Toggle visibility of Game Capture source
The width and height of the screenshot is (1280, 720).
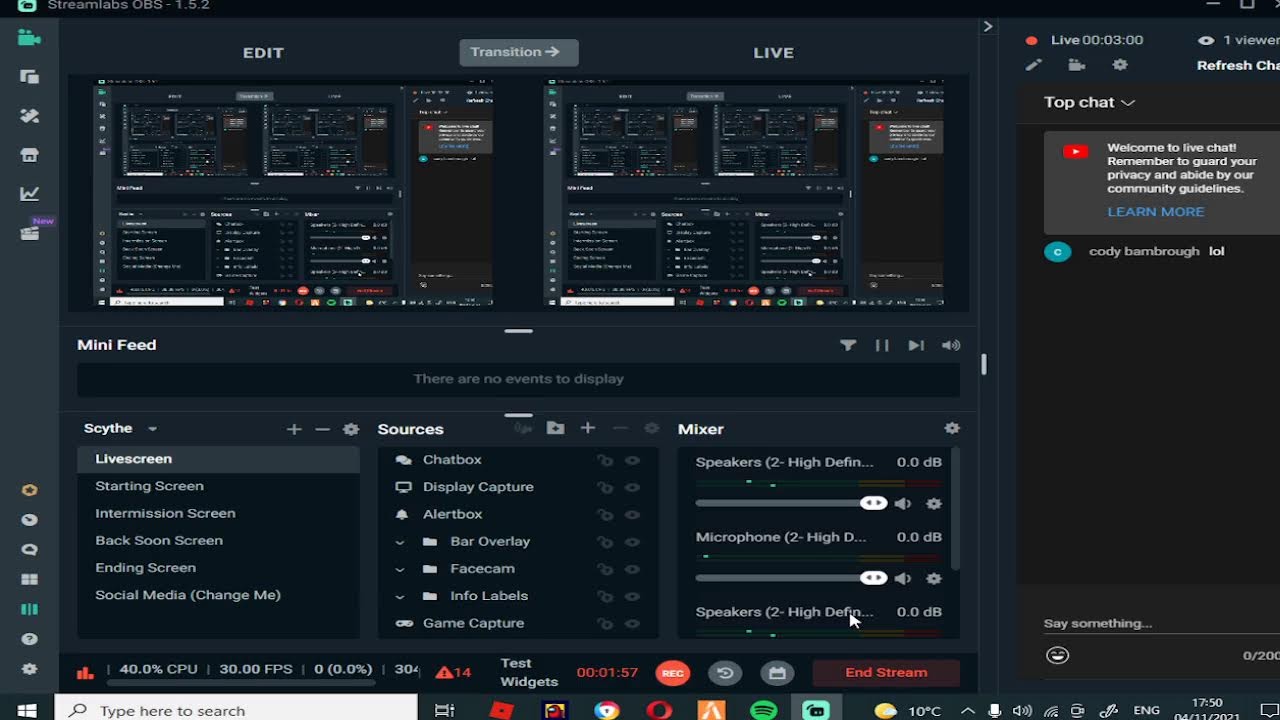[632, 623]
